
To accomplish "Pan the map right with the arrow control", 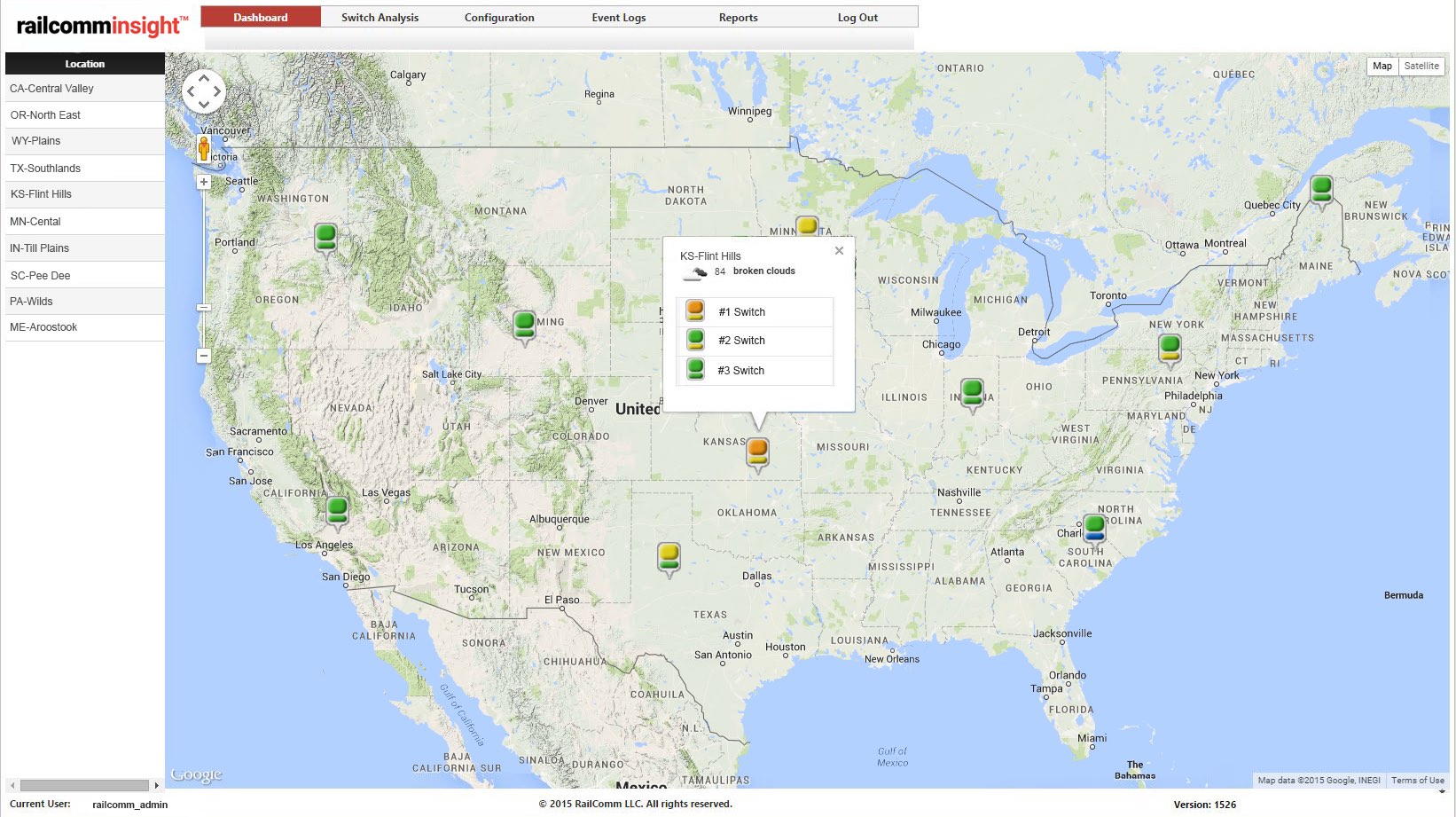I will tap(217, 90).
